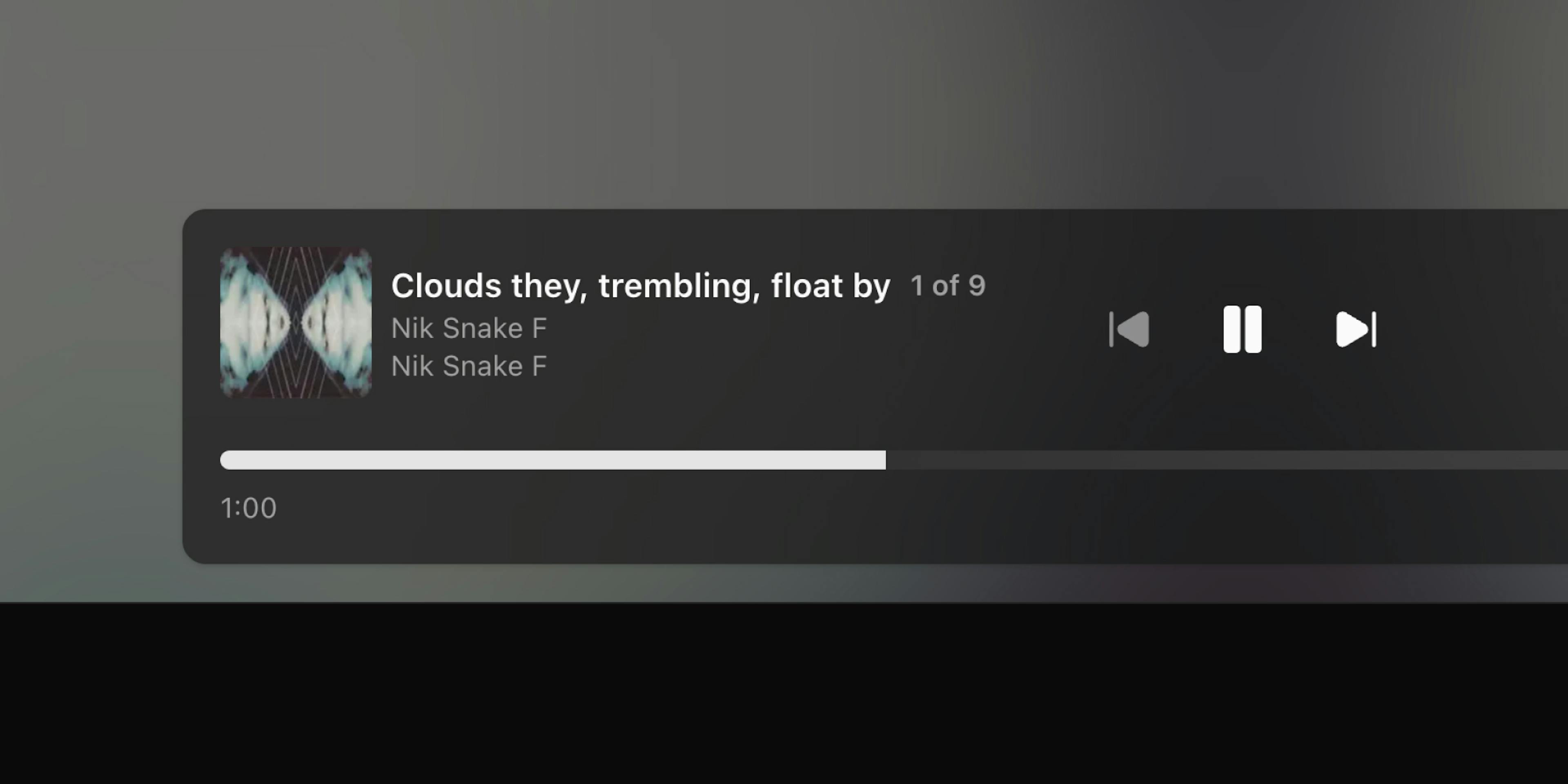Screen dimensions: 1568x784
Task: Jump to the very start of the progress bar
Action: tap(223, 460)
